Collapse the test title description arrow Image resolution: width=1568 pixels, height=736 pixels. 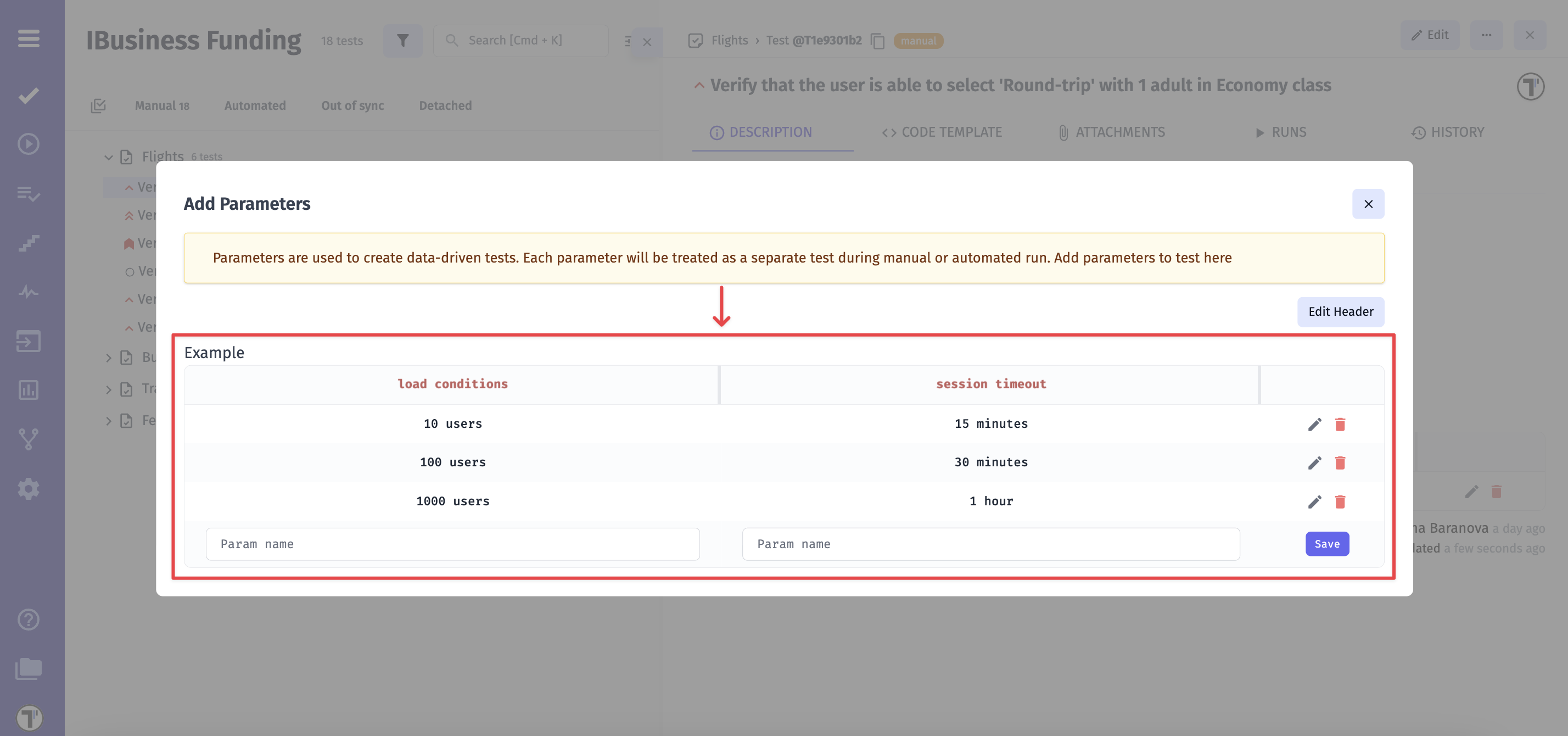click(699, 85)
